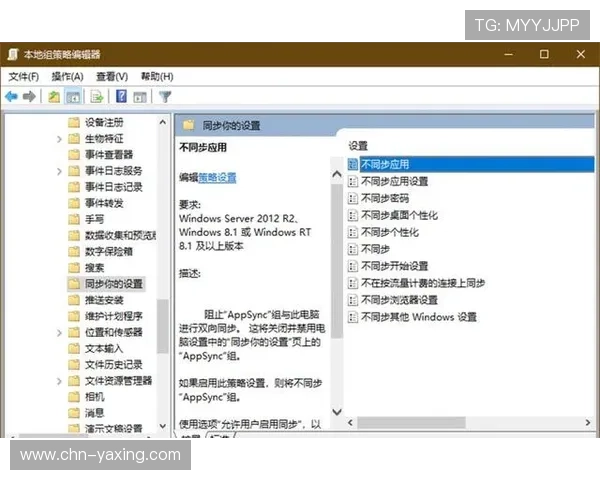Select the 不同步桌面个性化 policy

[x=399, y=215]
